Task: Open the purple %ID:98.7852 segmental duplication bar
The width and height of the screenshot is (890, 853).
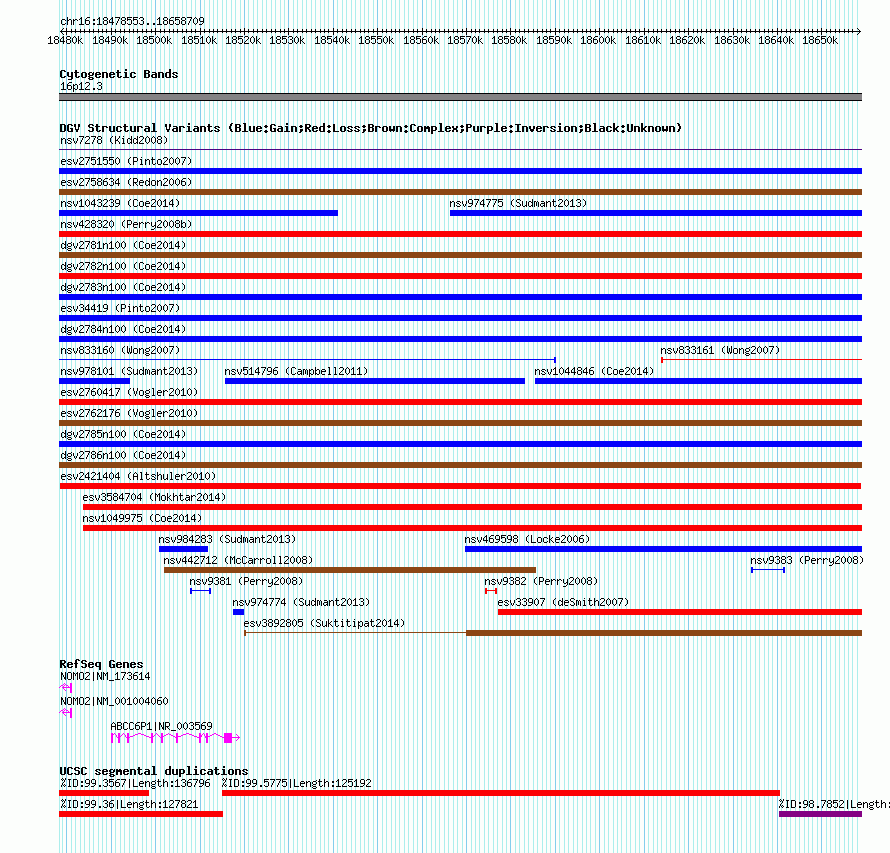Action: tap(820, 814)
